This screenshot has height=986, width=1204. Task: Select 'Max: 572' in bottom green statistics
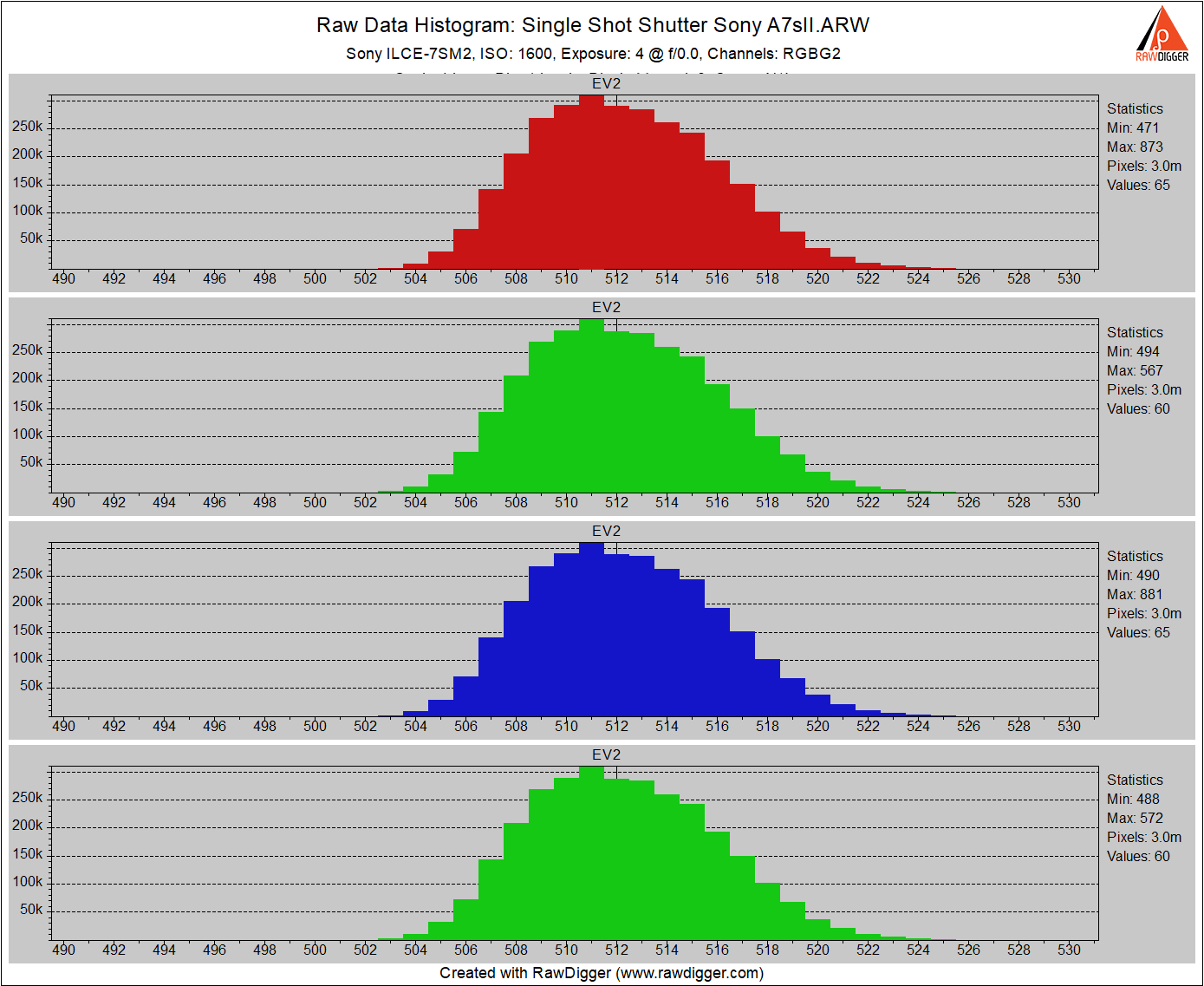click(1135, 818)
